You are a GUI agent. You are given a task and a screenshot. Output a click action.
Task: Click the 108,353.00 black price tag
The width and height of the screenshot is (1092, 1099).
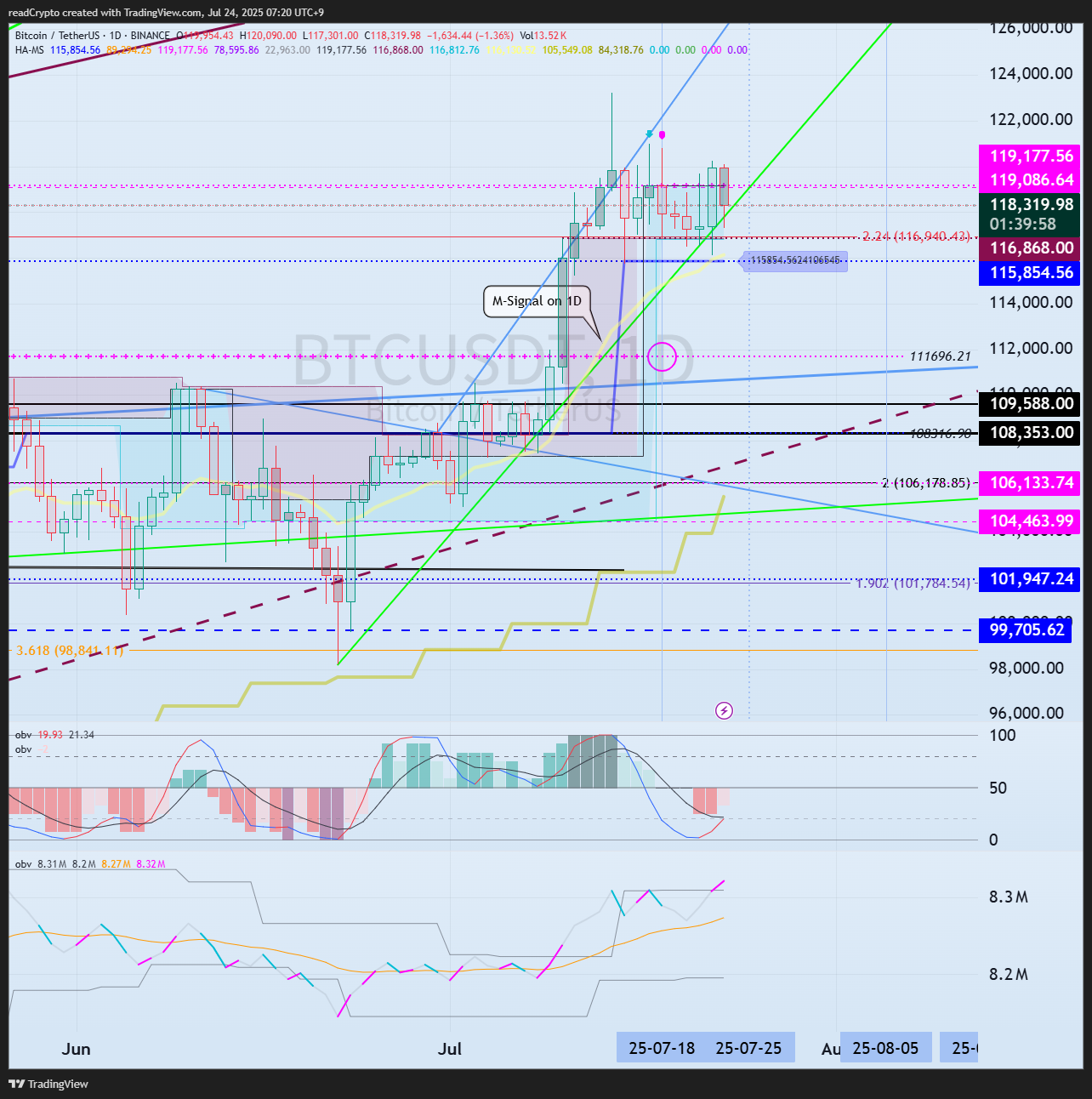click(1031, 432)
